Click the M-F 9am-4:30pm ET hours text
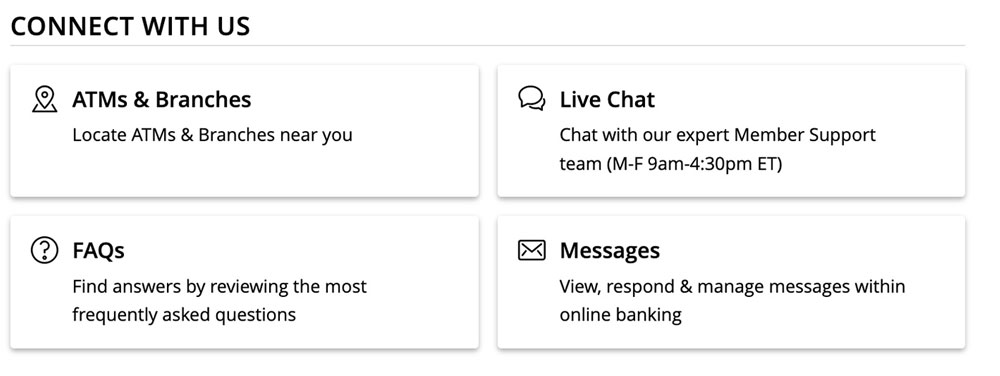The width and height of the screenshot is (1000, 376). [x=693, y=164]
